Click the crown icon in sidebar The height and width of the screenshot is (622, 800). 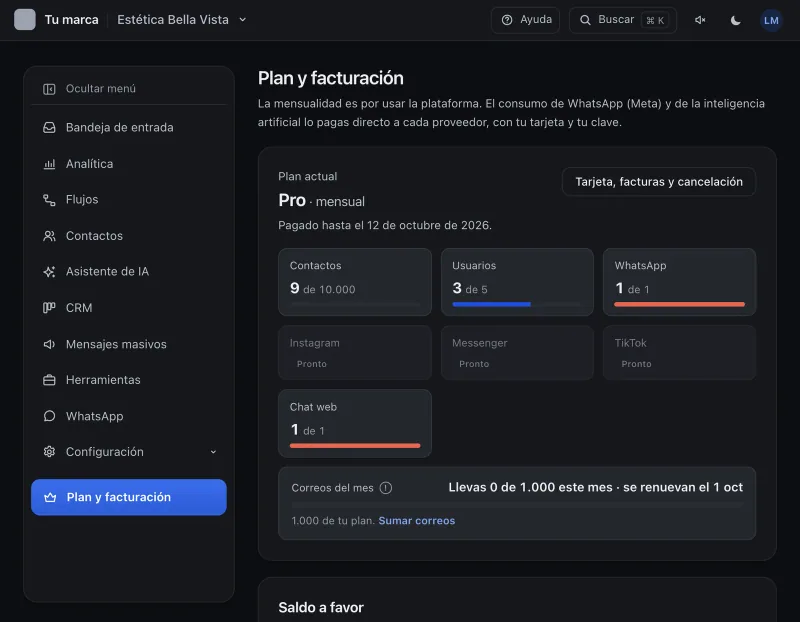[50, 497]
